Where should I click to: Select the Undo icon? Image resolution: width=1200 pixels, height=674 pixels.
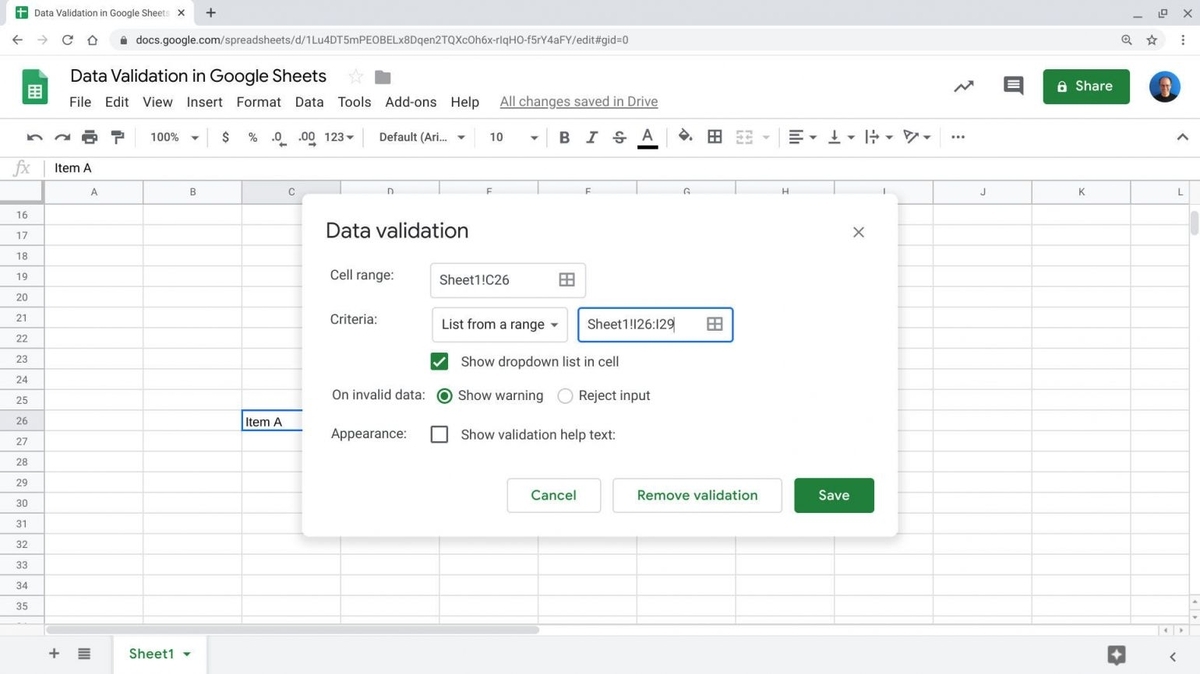(34, 137)
